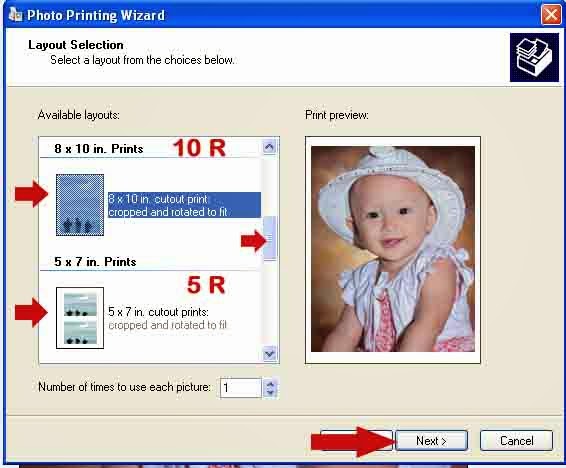Click the printer wizard icon in the header
Image resolution: width=566 pixels, height=468 pixels.
534,57
